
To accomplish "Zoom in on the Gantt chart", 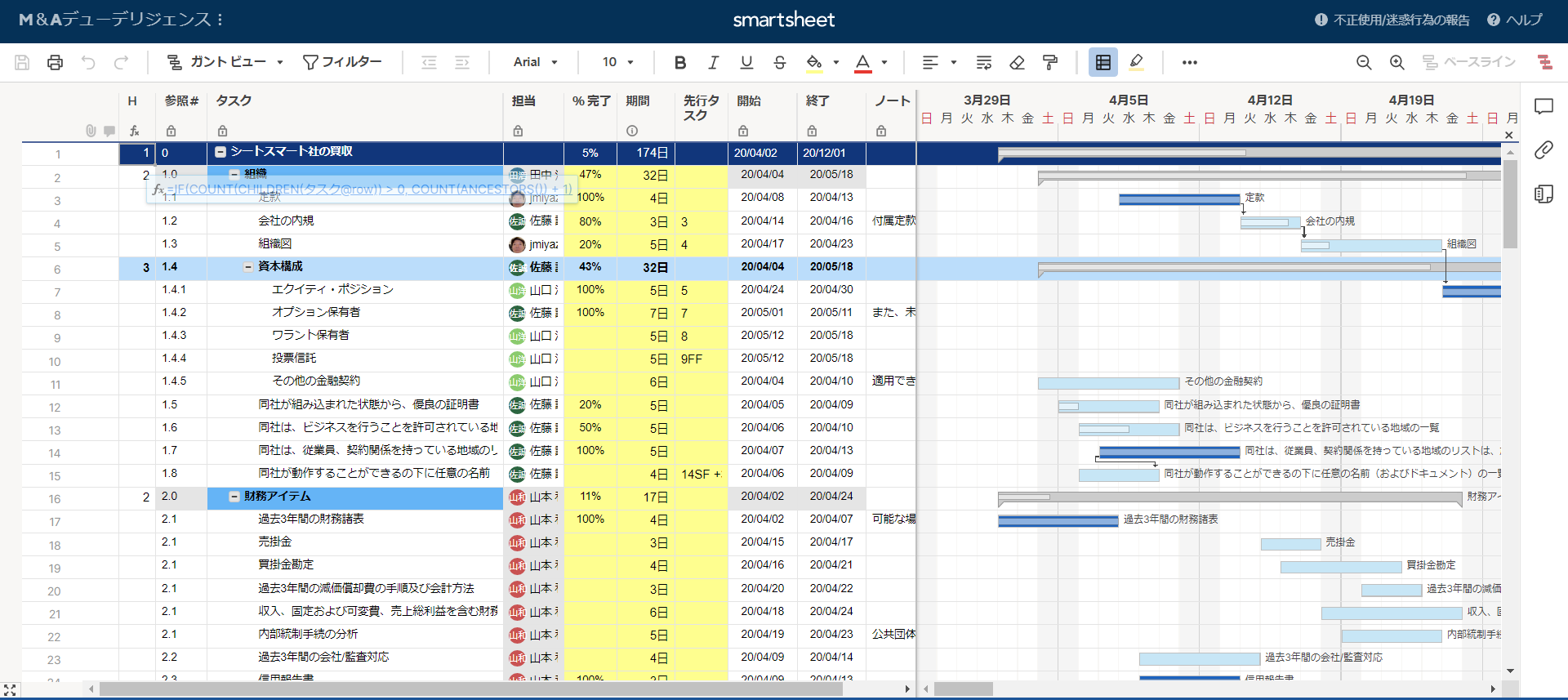I will [1396, 62].
